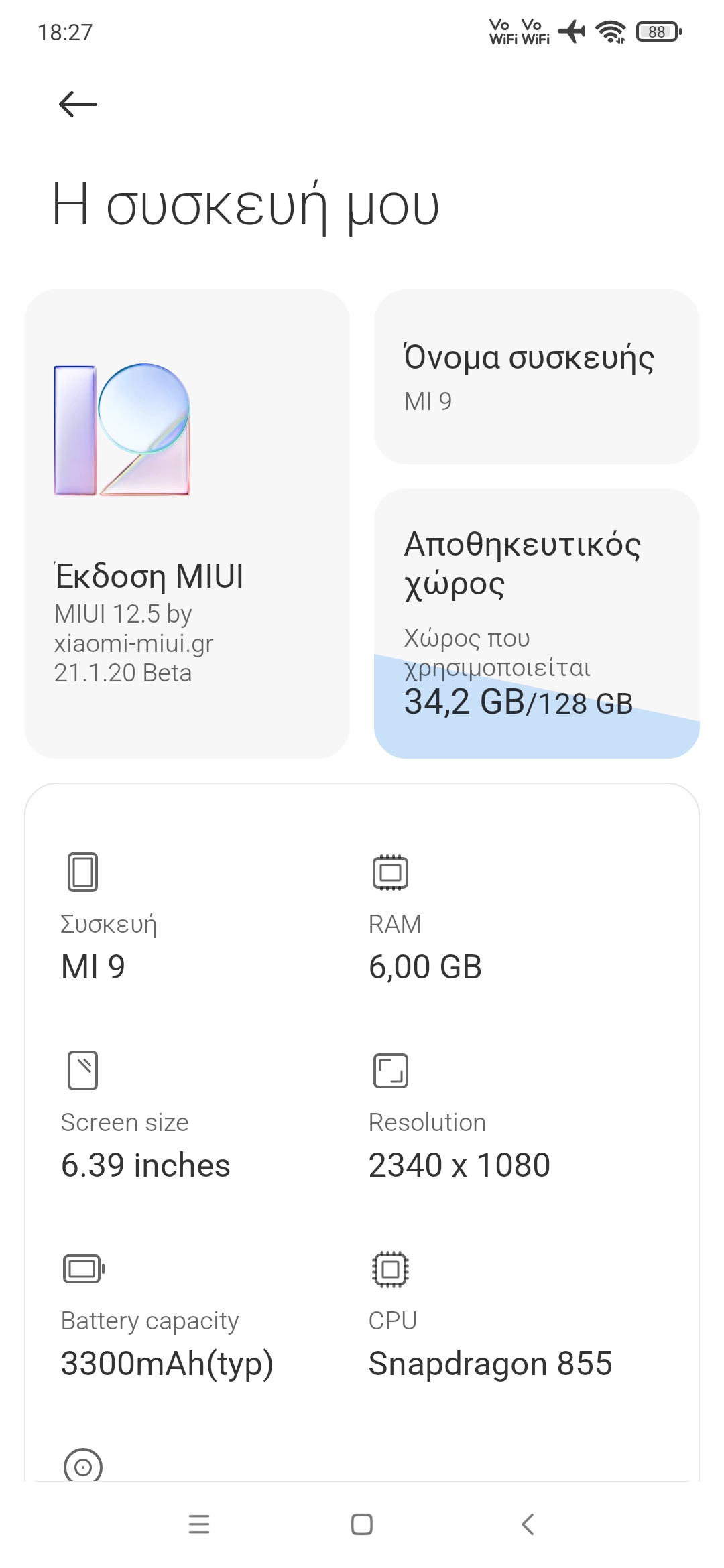Tap the battery indicator in status bar
The height and width of the screenshot is (1568, 724).
(x=658, y=31)
